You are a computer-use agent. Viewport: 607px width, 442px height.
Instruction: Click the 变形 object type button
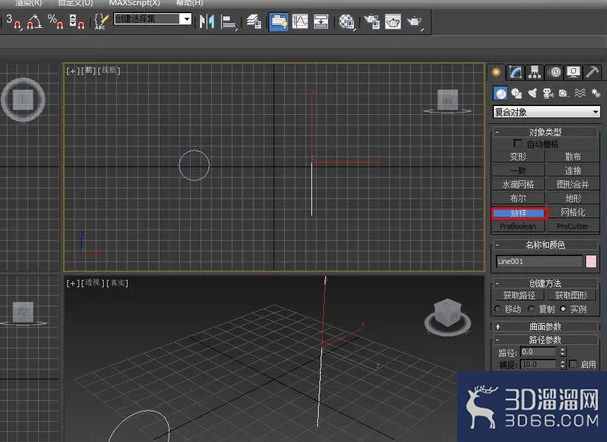pos(518,156)
